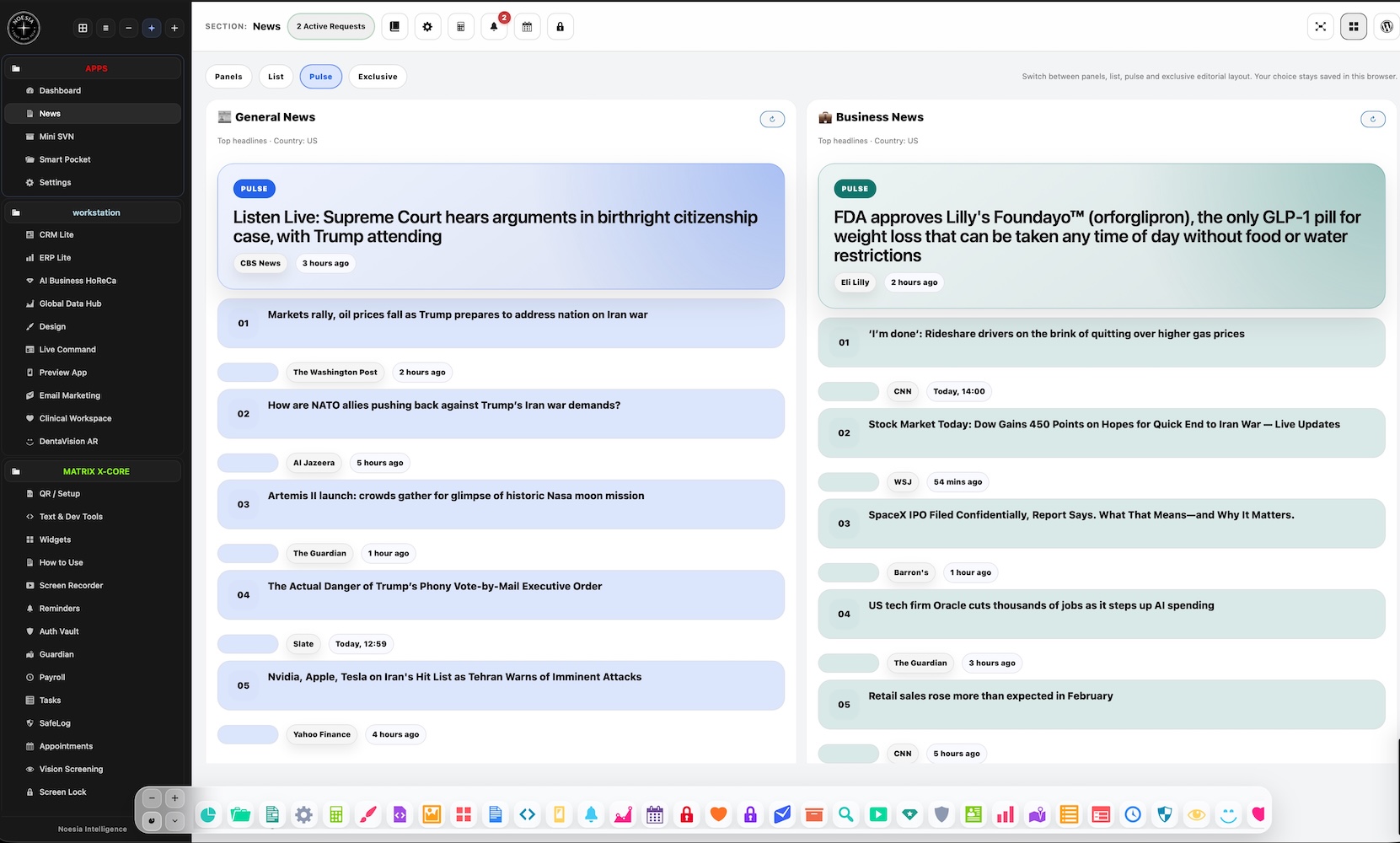Screen dimensions: 1400x843
Task: Click the WordPress icon at top right
Action: (1387, 27)
